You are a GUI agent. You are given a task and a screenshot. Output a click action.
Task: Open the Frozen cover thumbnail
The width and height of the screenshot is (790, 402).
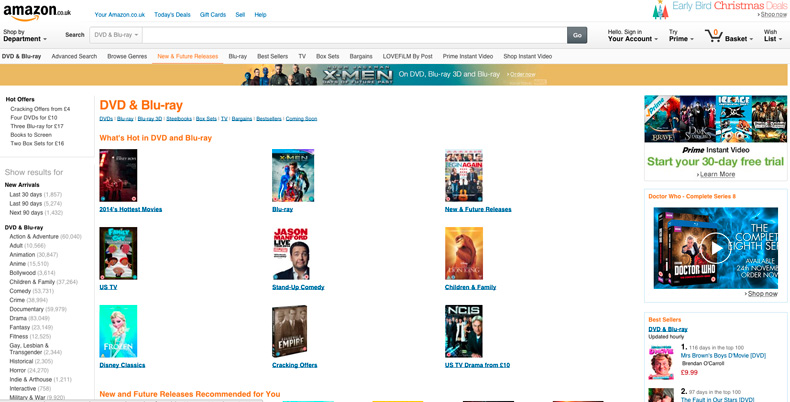coord(118,331)
